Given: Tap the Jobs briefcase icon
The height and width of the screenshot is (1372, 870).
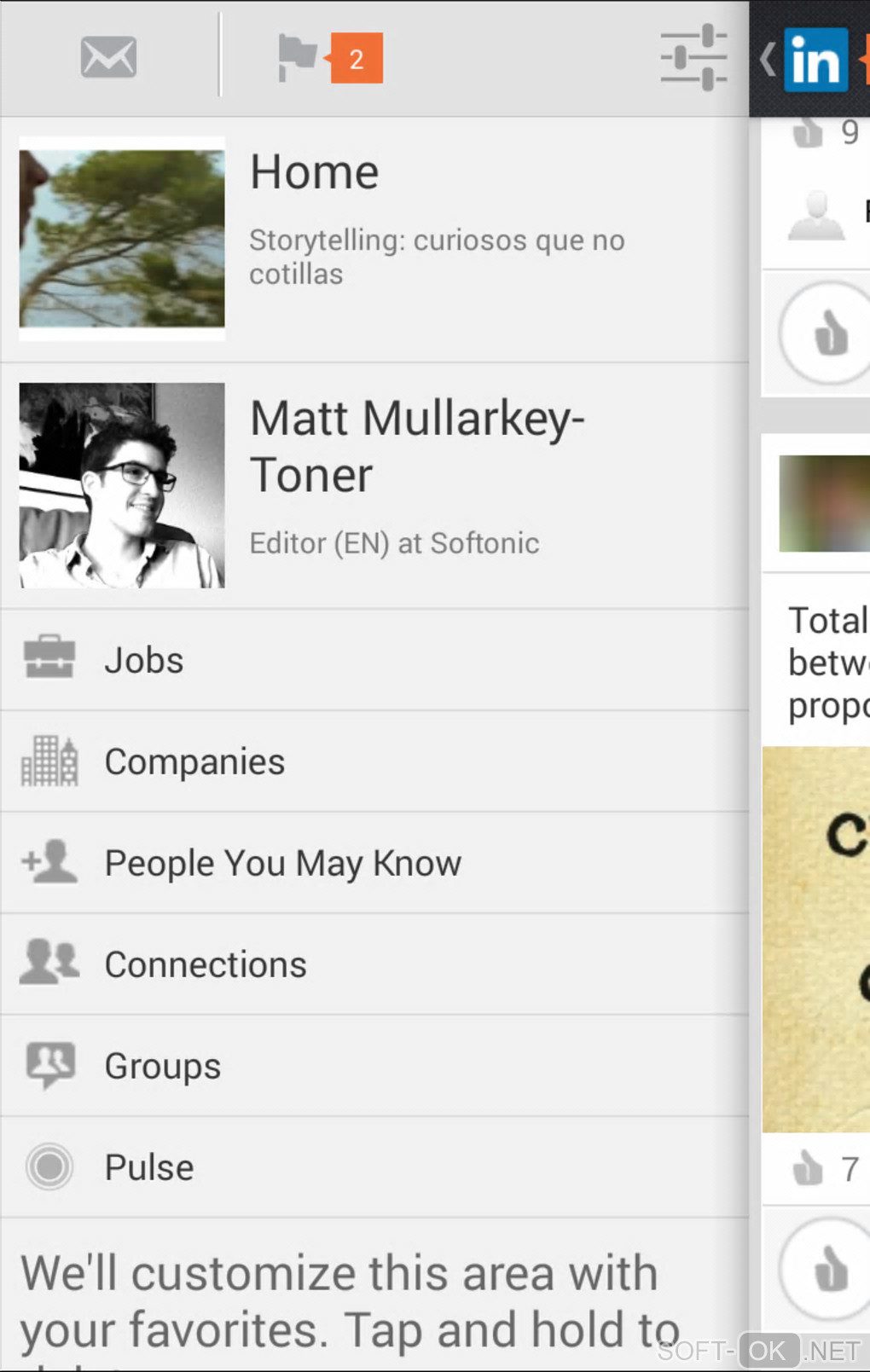Looking at the screenshot, I should click(49, 657).
